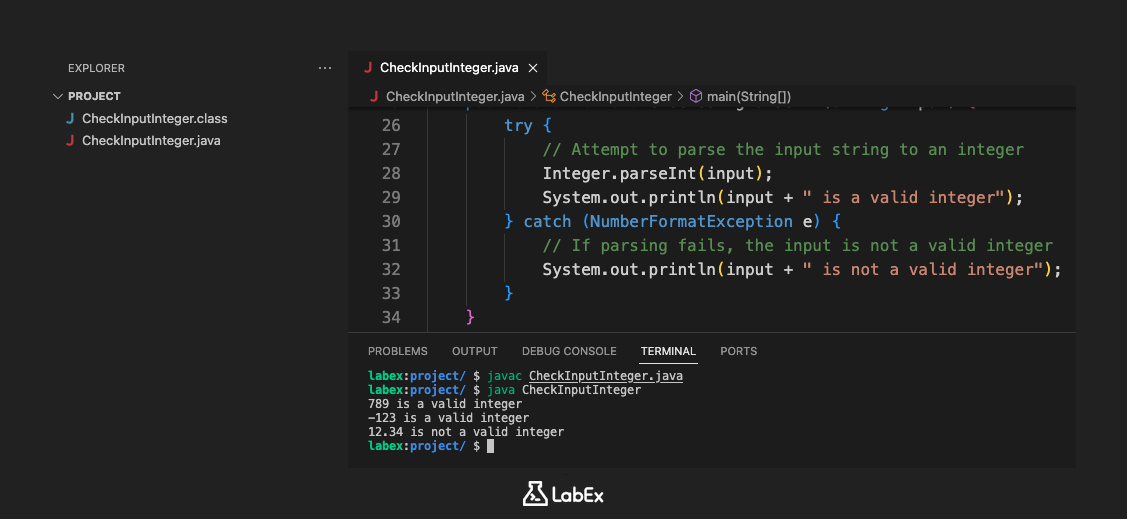Open the DEBUG CONSOLE tab
The image size is (1127, 519).
pos(569,351)
